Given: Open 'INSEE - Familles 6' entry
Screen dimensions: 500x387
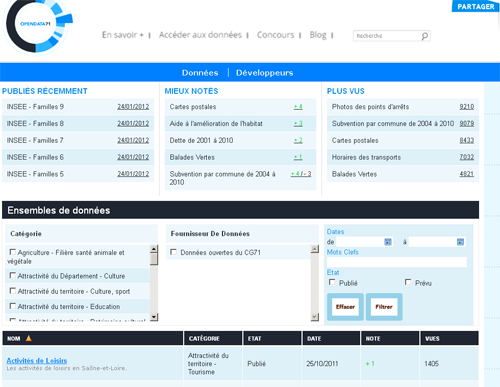Looking at the screenshot, I should [x=35, y=157].
